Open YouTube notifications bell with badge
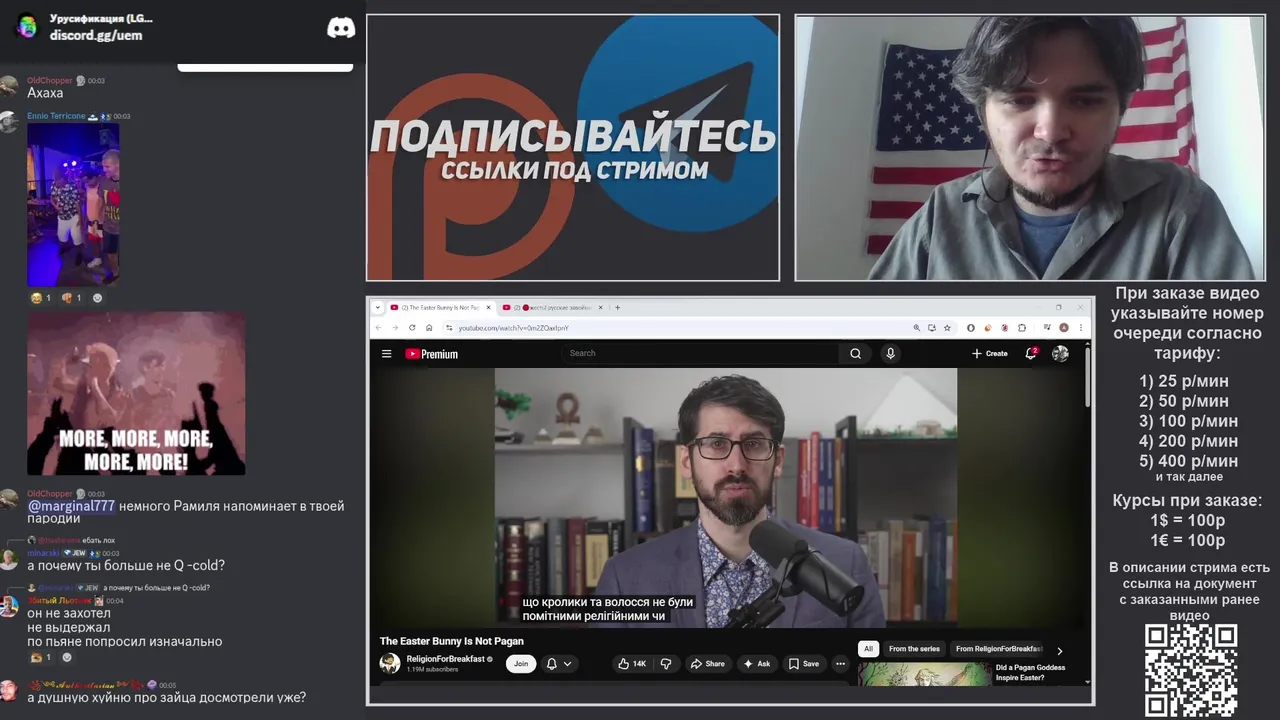The image size is (1280, 720). pos(1031,353)
